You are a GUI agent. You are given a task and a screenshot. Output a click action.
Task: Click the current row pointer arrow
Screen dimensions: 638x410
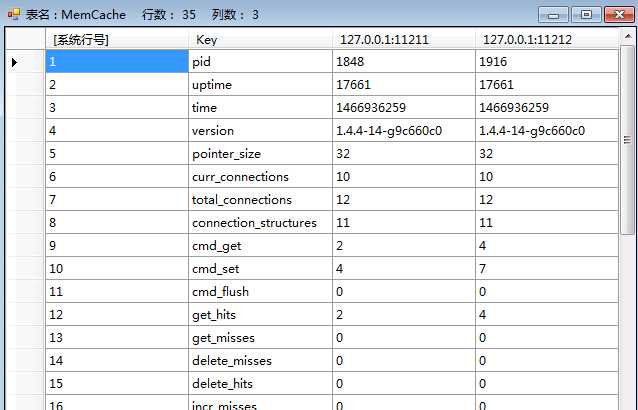pyautogui.click(x=15, y=62)
